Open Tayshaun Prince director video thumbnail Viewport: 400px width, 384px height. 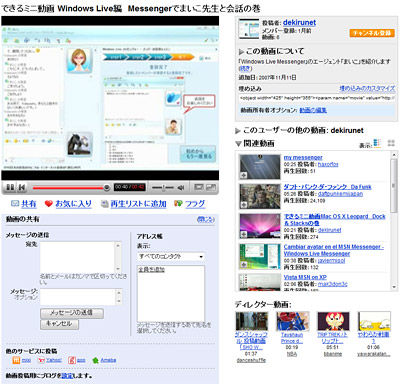coord(292,321)
